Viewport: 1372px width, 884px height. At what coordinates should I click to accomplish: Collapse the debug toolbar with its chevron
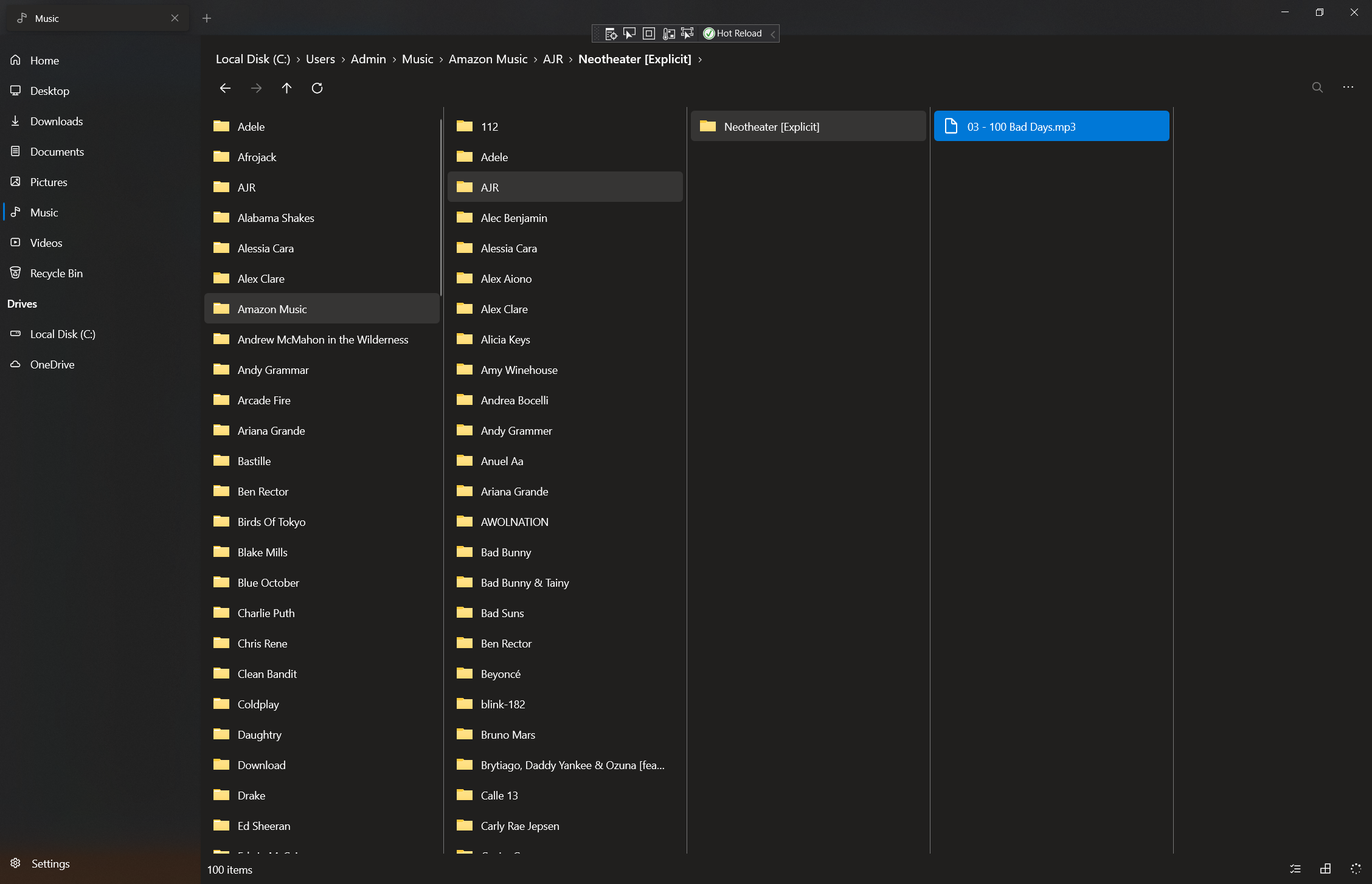pyautogui.click(x=772, y=33)
